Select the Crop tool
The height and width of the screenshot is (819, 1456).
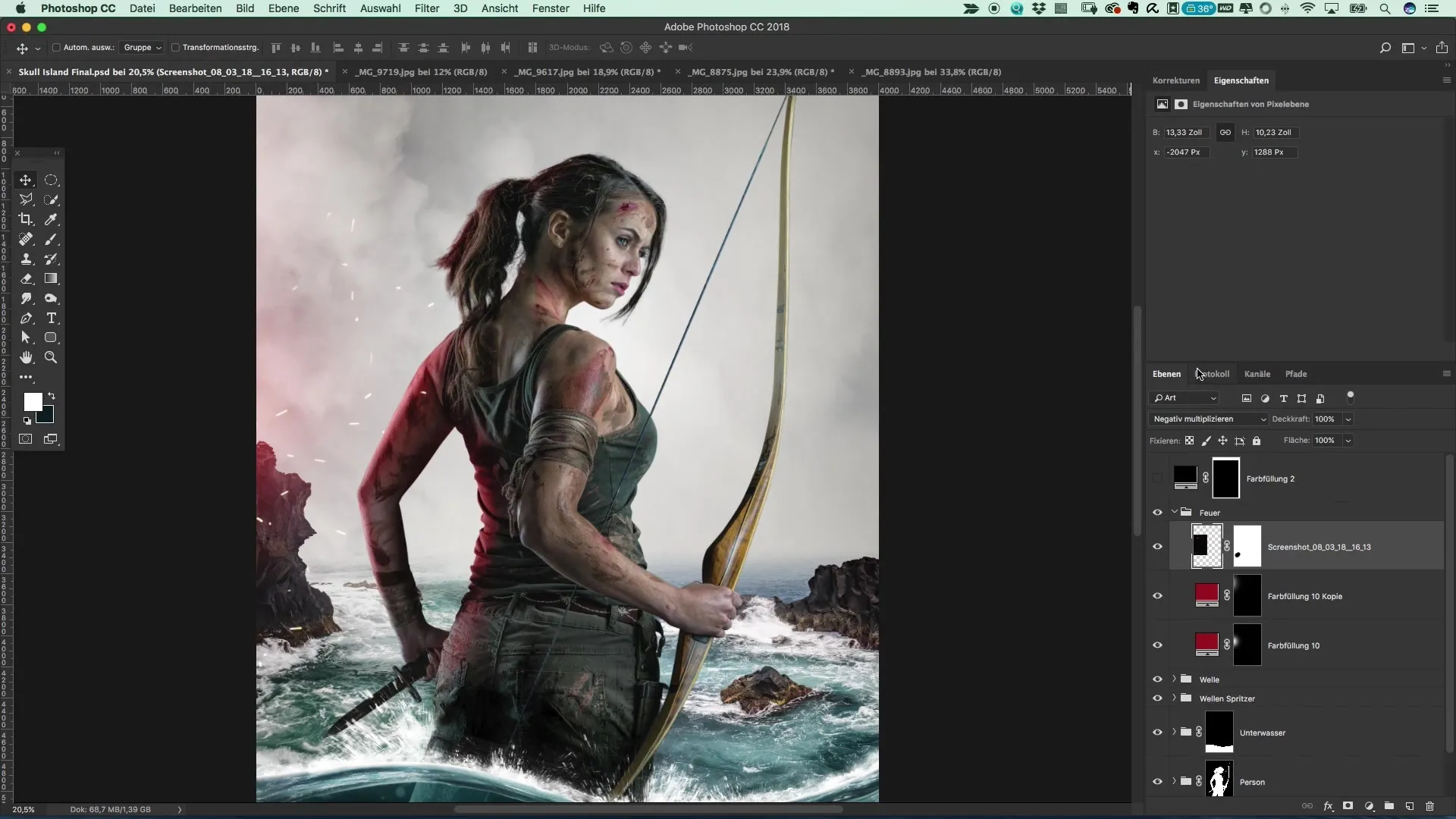26,219
